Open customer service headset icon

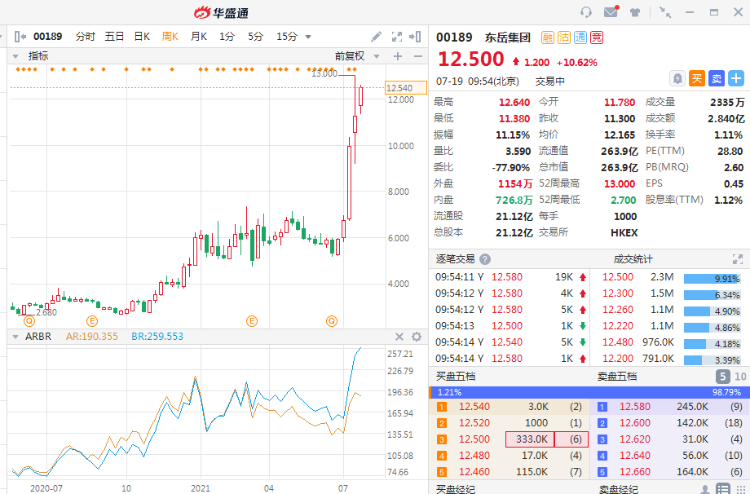click(586, 12)
